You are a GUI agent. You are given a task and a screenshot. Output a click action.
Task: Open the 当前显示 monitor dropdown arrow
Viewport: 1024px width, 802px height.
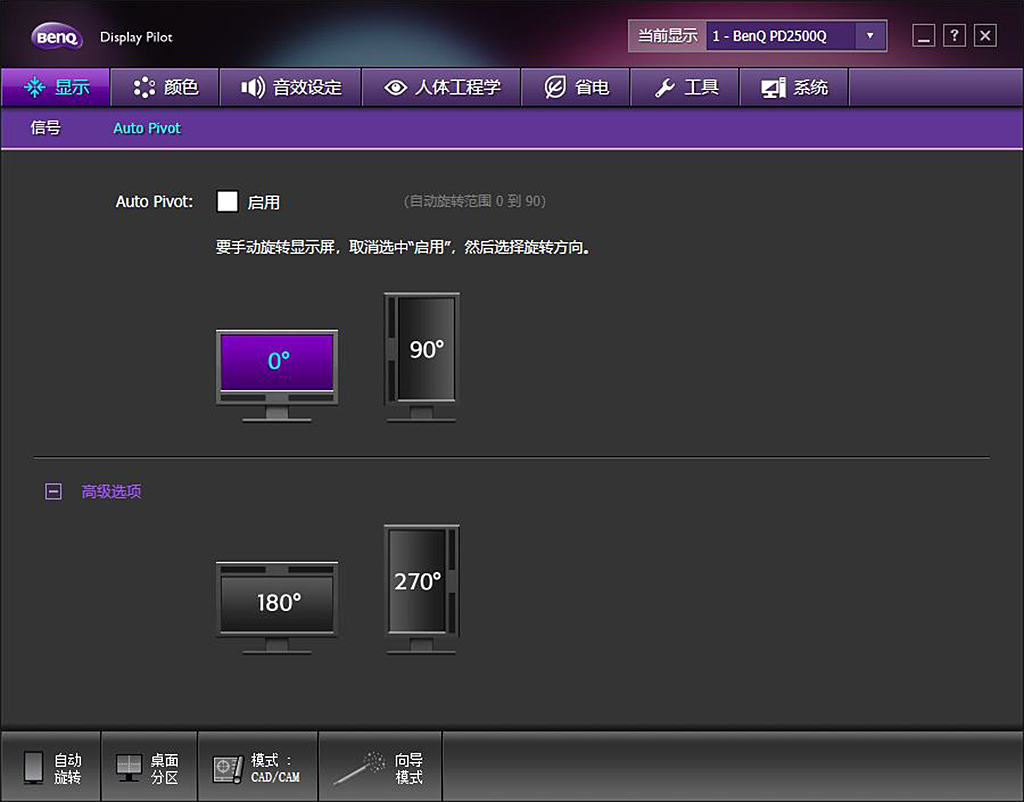tap(870, 36)
